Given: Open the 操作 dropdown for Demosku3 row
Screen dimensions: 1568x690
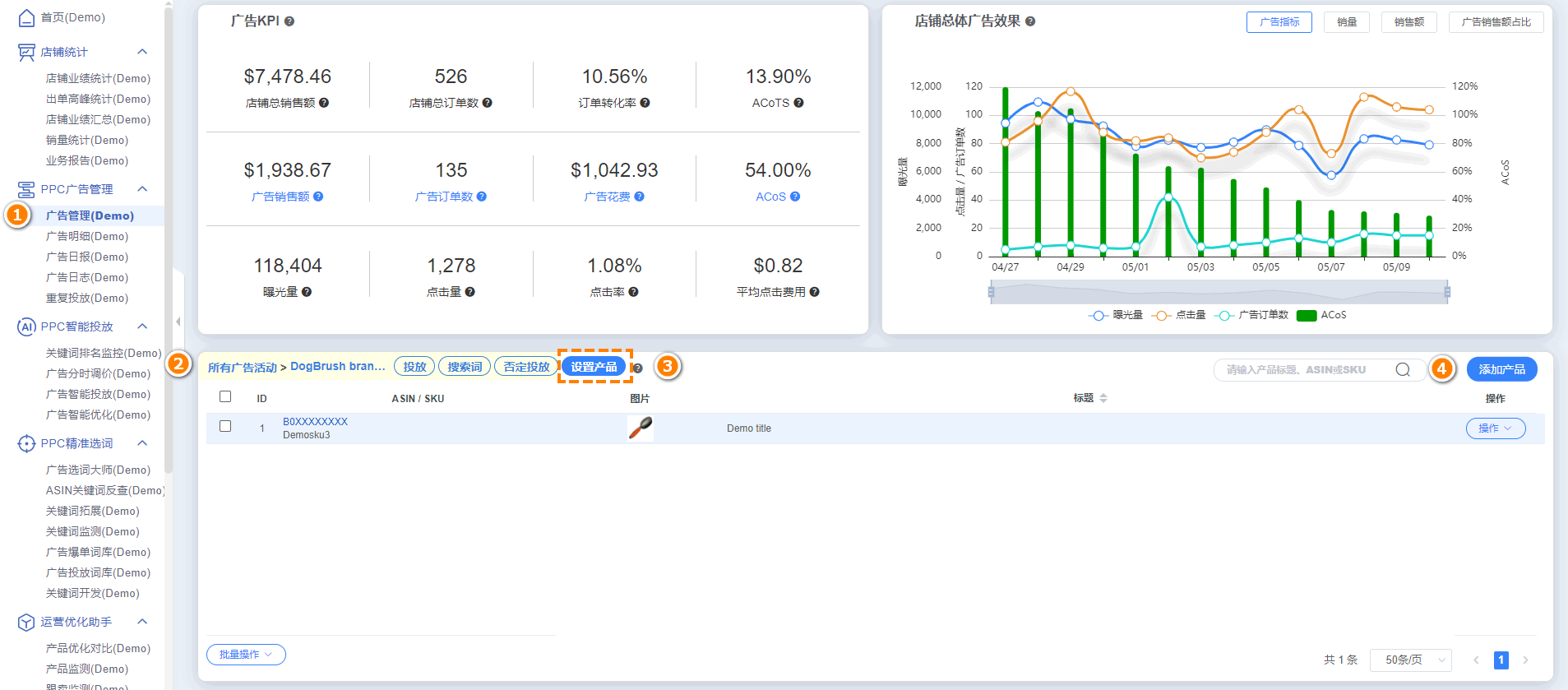Looking at the screenshot, I should click(1495, 428).
